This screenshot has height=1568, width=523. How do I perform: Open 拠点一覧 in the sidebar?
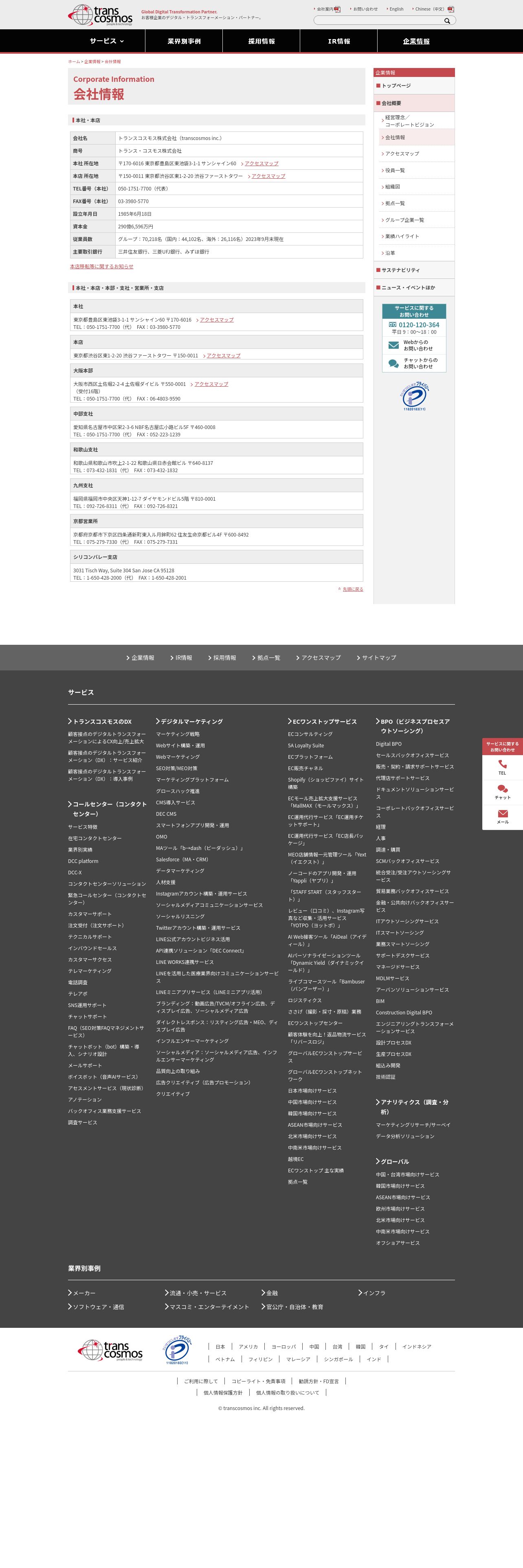click(416, 203)
